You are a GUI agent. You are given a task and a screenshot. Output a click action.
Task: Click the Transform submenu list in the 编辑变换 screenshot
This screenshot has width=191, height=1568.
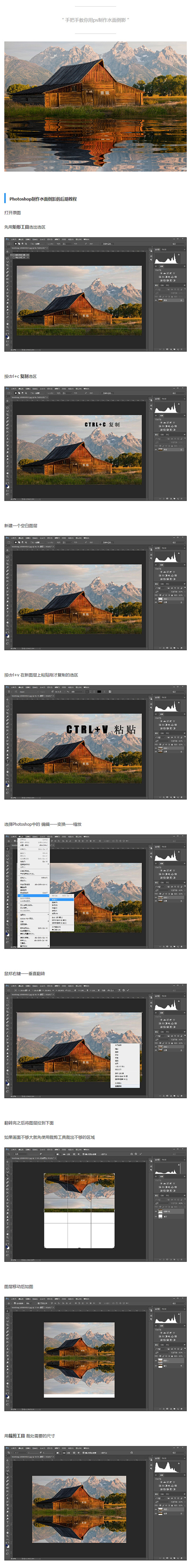click(62, 913)
